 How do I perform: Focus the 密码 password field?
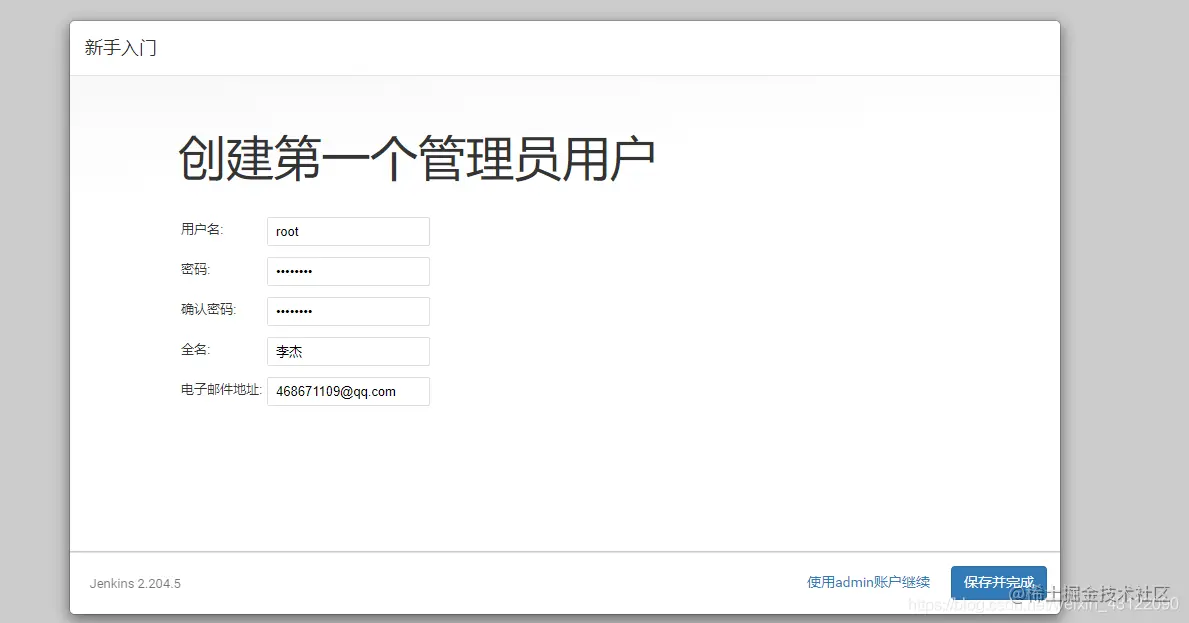click(x=348, y=271)
